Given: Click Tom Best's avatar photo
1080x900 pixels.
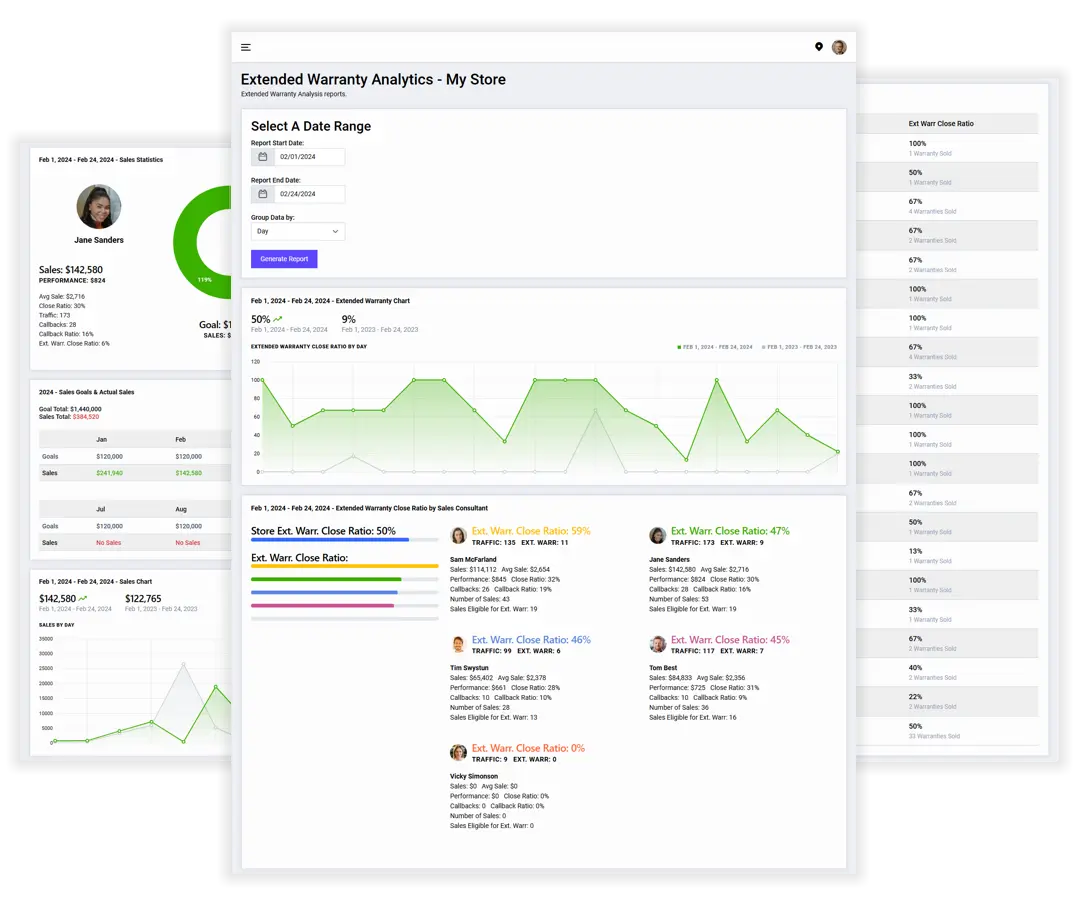Looking at the screenshot, I should 658,644.
